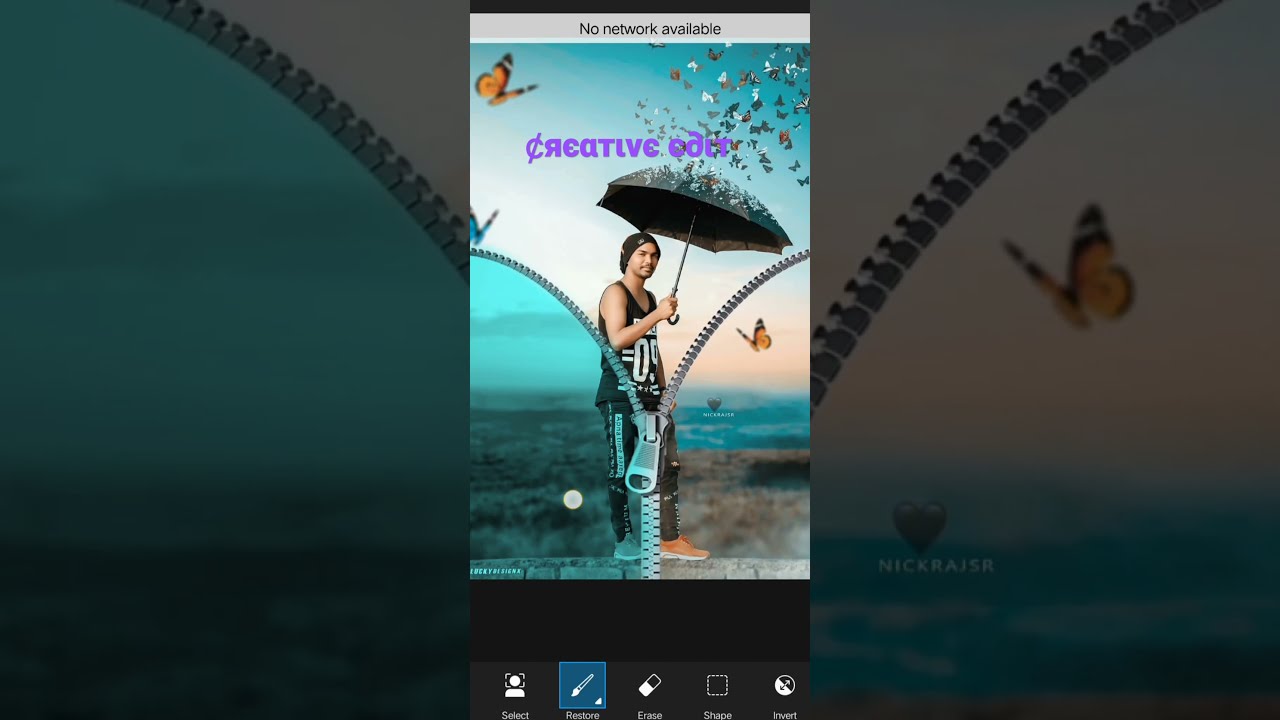Image resolution: width=1280 pixels, height=720 pixels.
Task: Choose the Erase eraser tool
Action: coord(650,685)
